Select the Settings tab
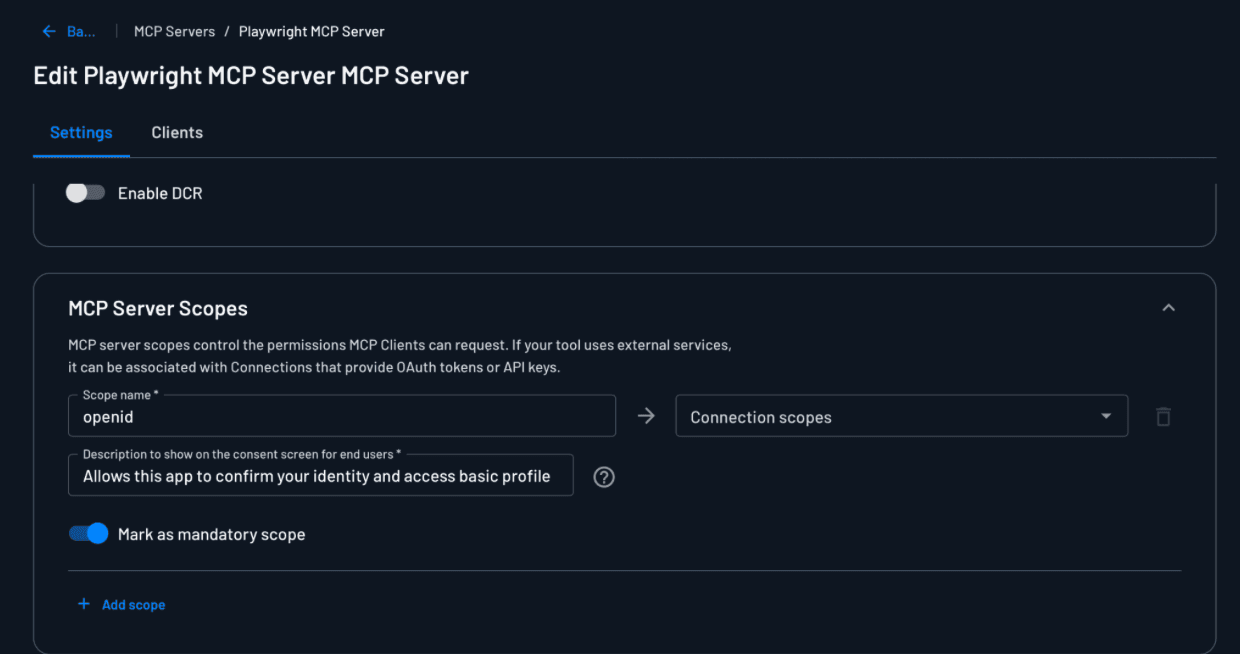The image size is (1240, 654). (x=81, y=132)
